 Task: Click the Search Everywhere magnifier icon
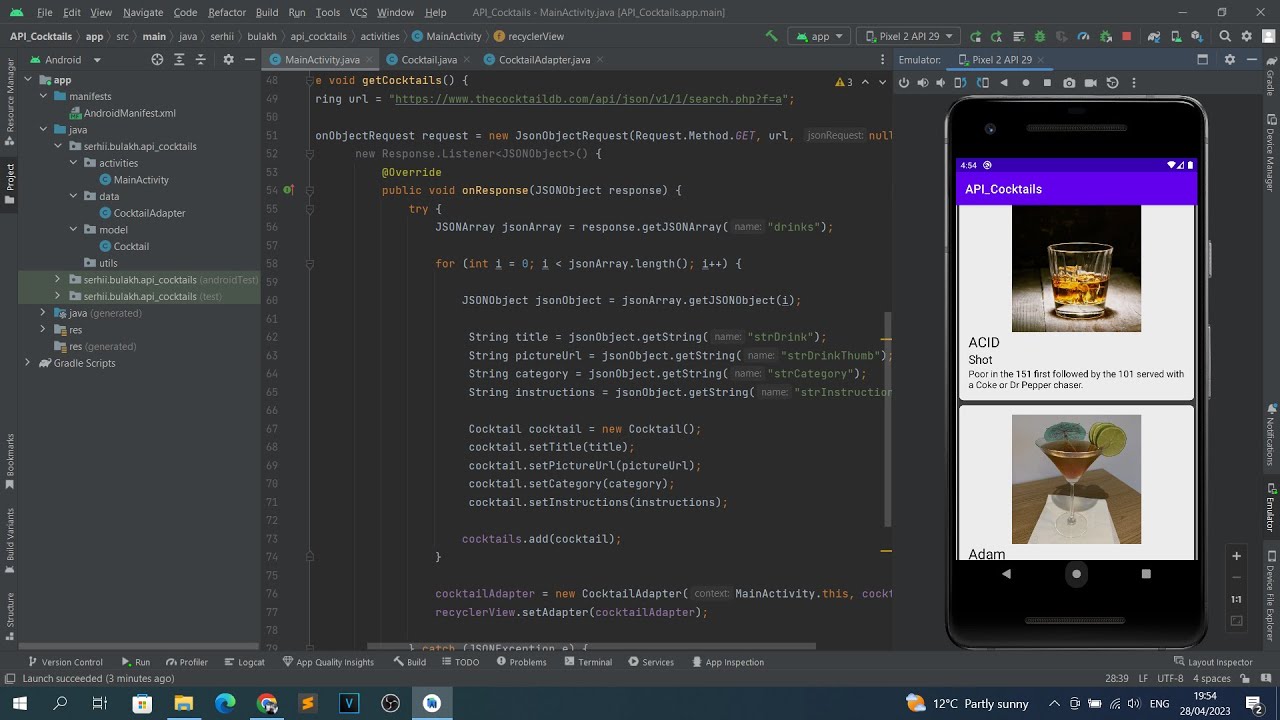tap(1225, 36)
